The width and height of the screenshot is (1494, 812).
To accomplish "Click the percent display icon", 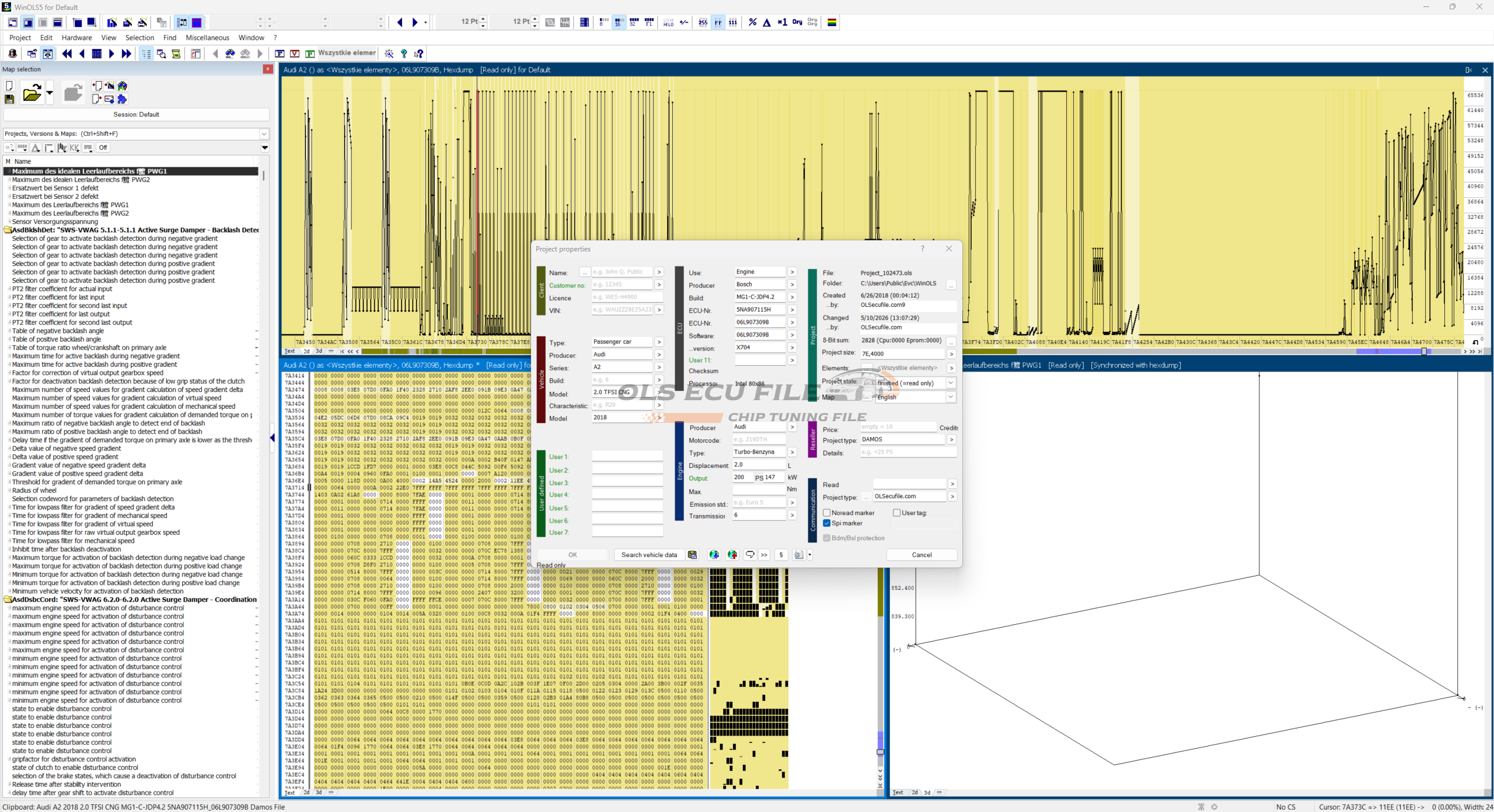I will point(753,22).
